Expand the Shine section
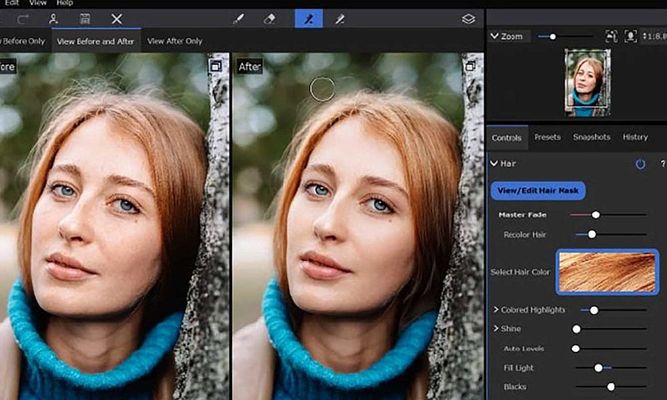Image resolution: width=667 pixels, height=400 pixels. [496, 328]
